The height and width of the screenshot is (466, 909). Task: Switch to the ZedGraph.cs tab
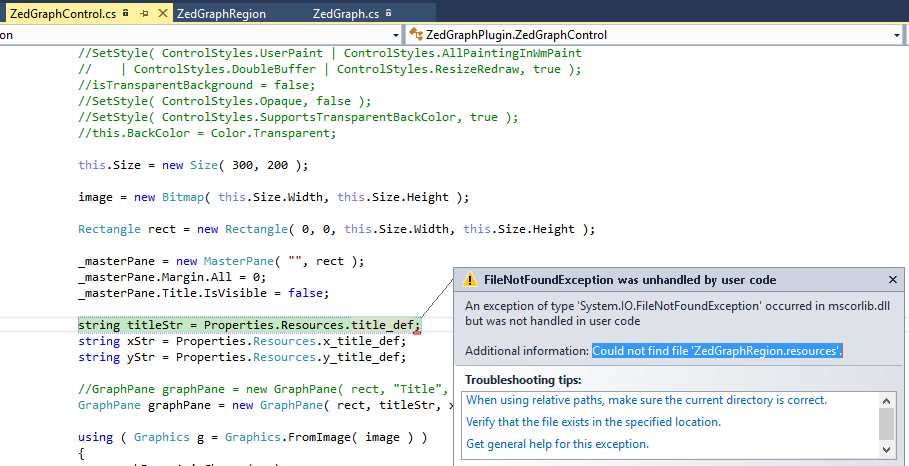(x=345, y=14)
